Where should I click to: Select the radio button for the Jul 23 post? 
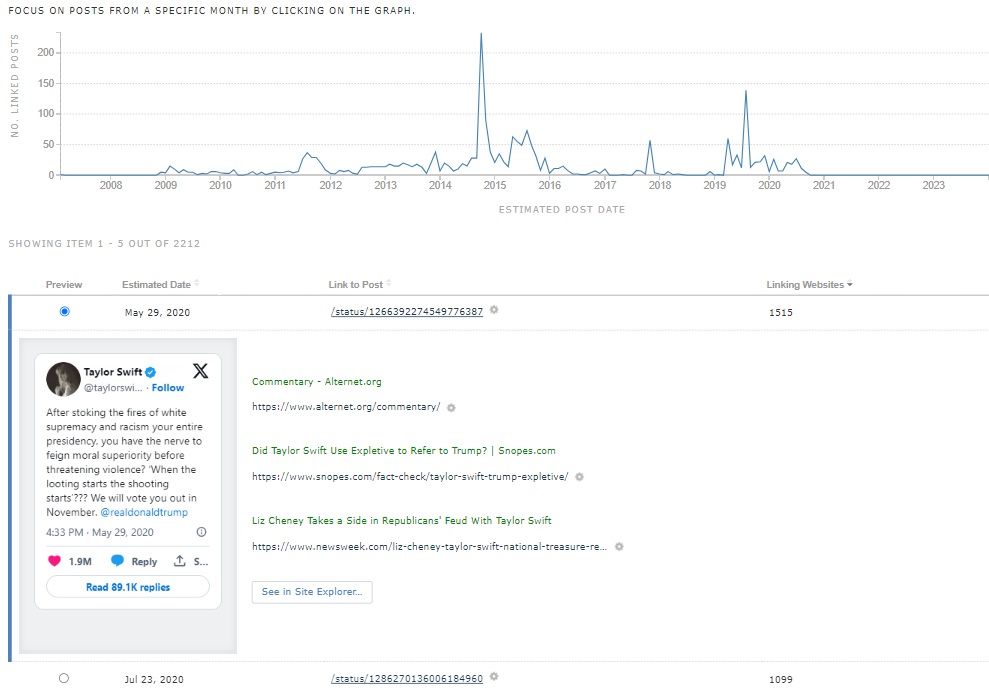click(64, 678)
